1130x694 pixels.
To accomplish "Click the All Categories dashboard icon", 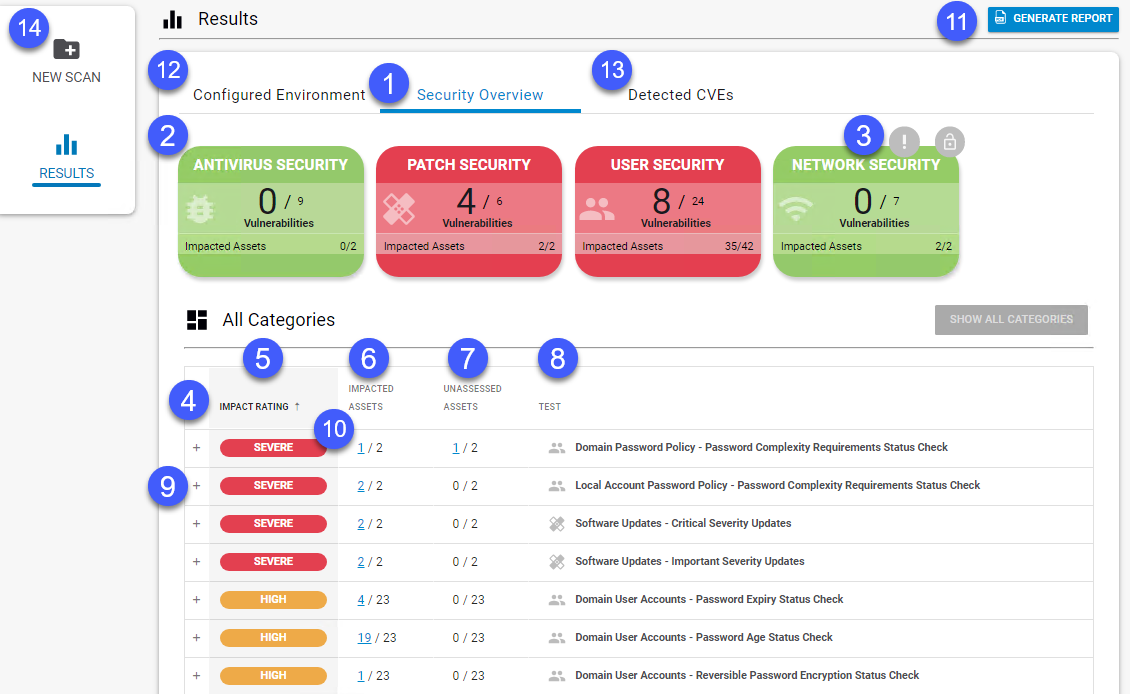I will click(197, 319).
